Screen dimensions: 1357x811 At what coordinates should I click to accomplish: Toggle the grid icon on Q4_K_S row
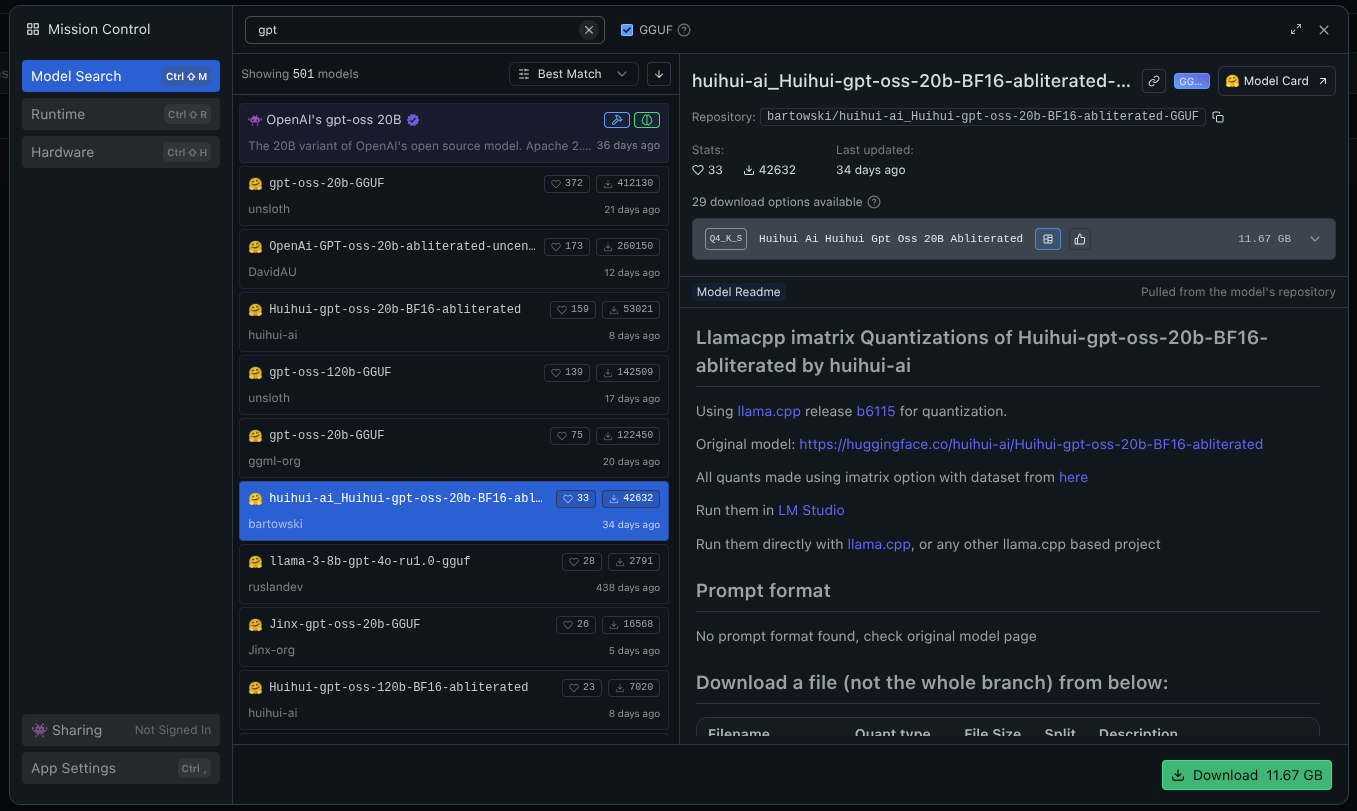(x=1048, y=239)
